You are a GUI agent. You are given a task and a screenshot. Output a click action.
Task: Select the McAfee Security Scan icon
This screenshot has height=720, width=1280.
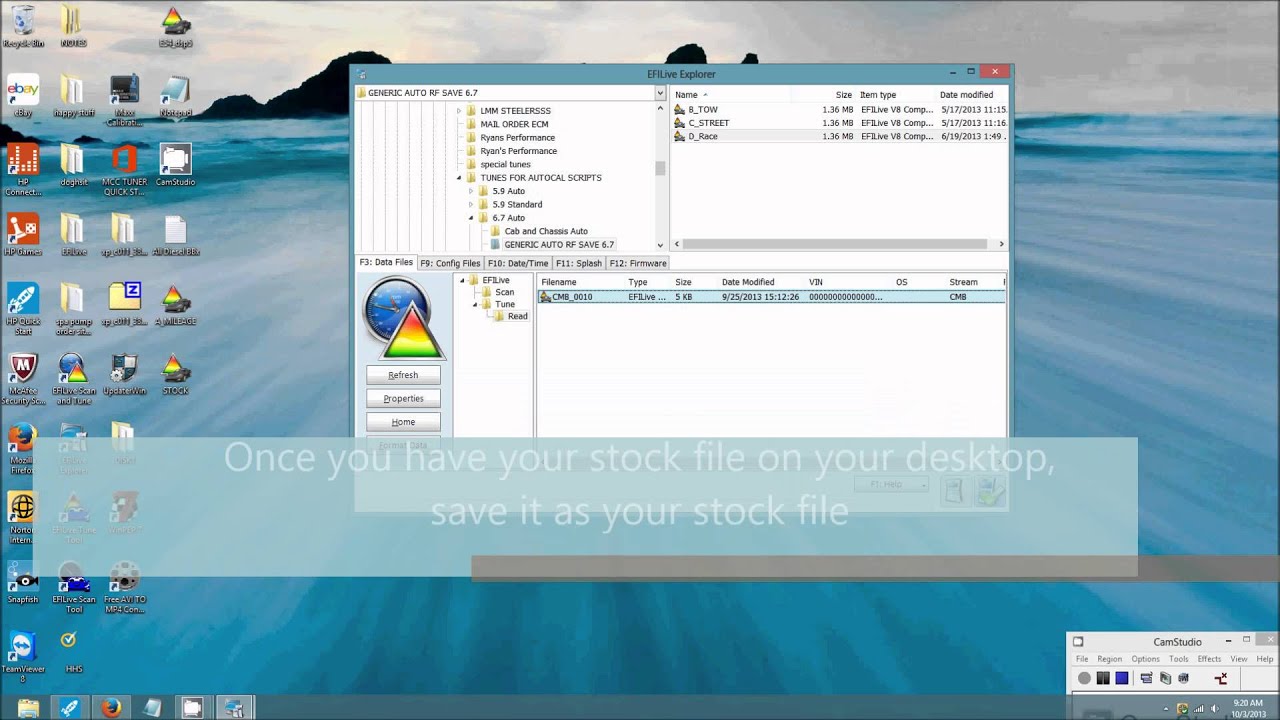pos(22,378)
